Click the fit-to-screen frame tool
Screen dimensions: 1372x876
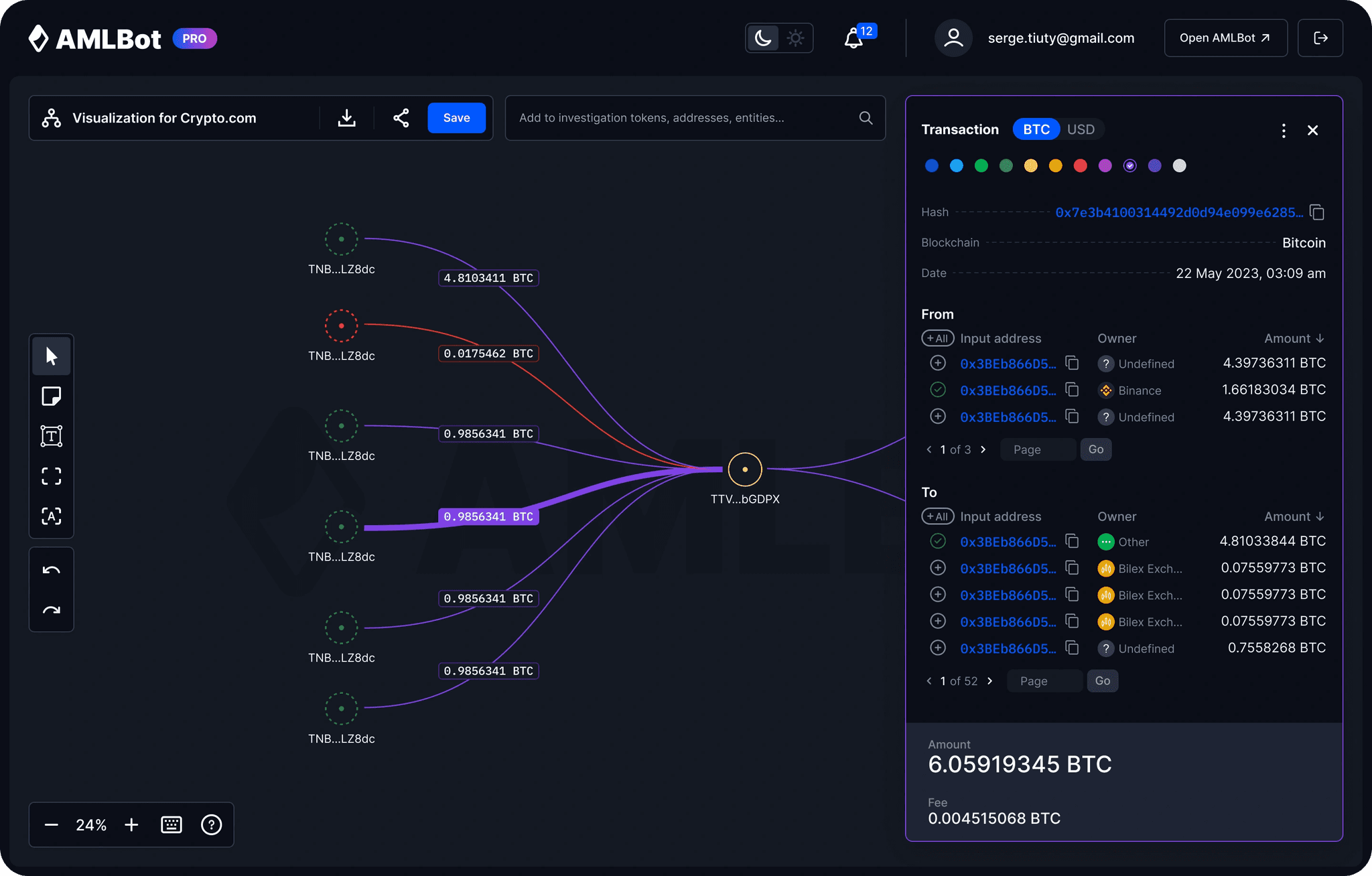coord(51,476)
